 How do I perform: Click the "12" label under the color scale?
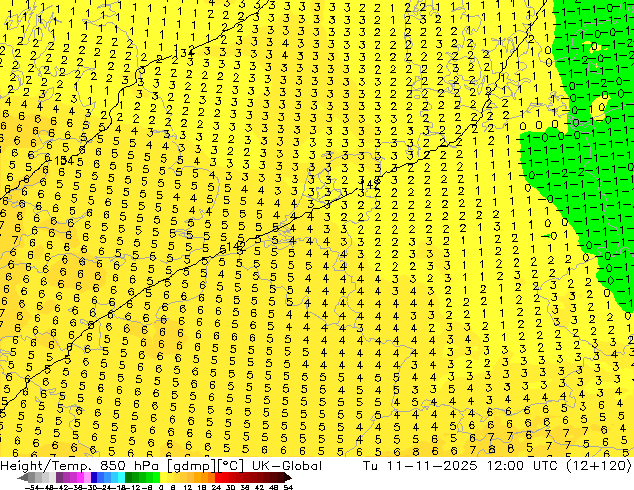[x=187, y=487]
